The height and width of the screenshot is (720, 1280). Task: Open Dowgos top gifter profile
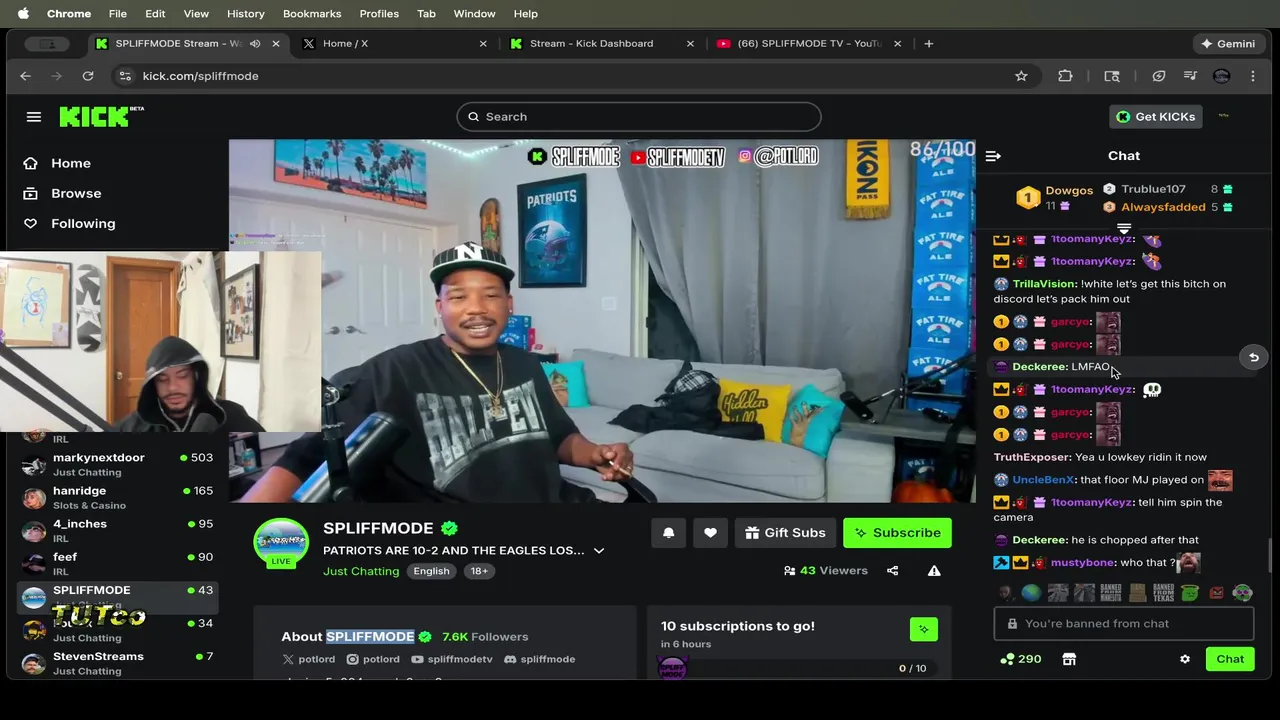[1069, 190]
